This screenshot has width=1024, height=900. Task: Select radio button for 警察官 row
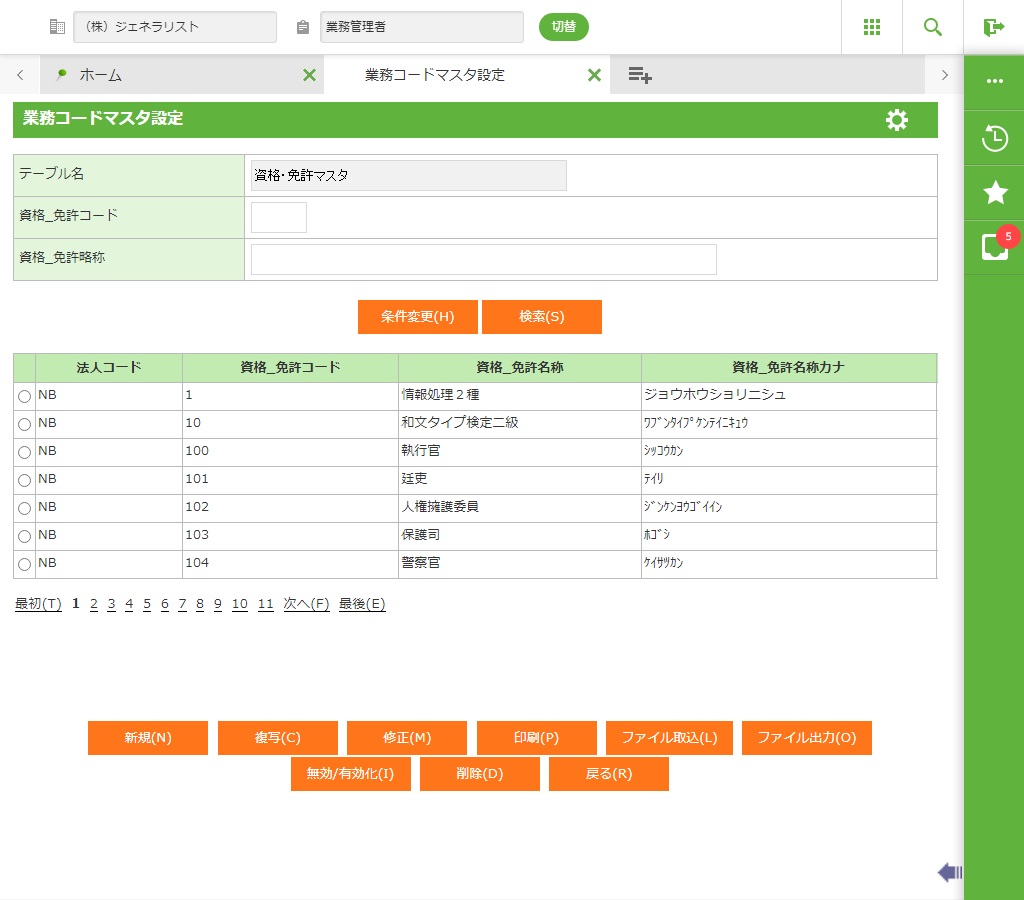click(x=25, y=565)
